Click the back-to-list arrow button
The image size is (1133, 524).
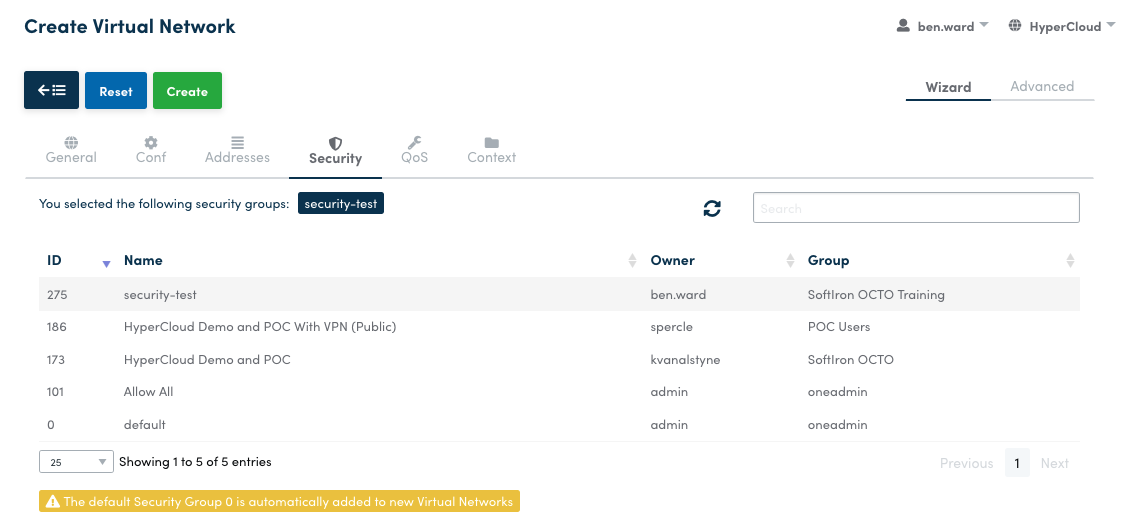coord(51,91)
